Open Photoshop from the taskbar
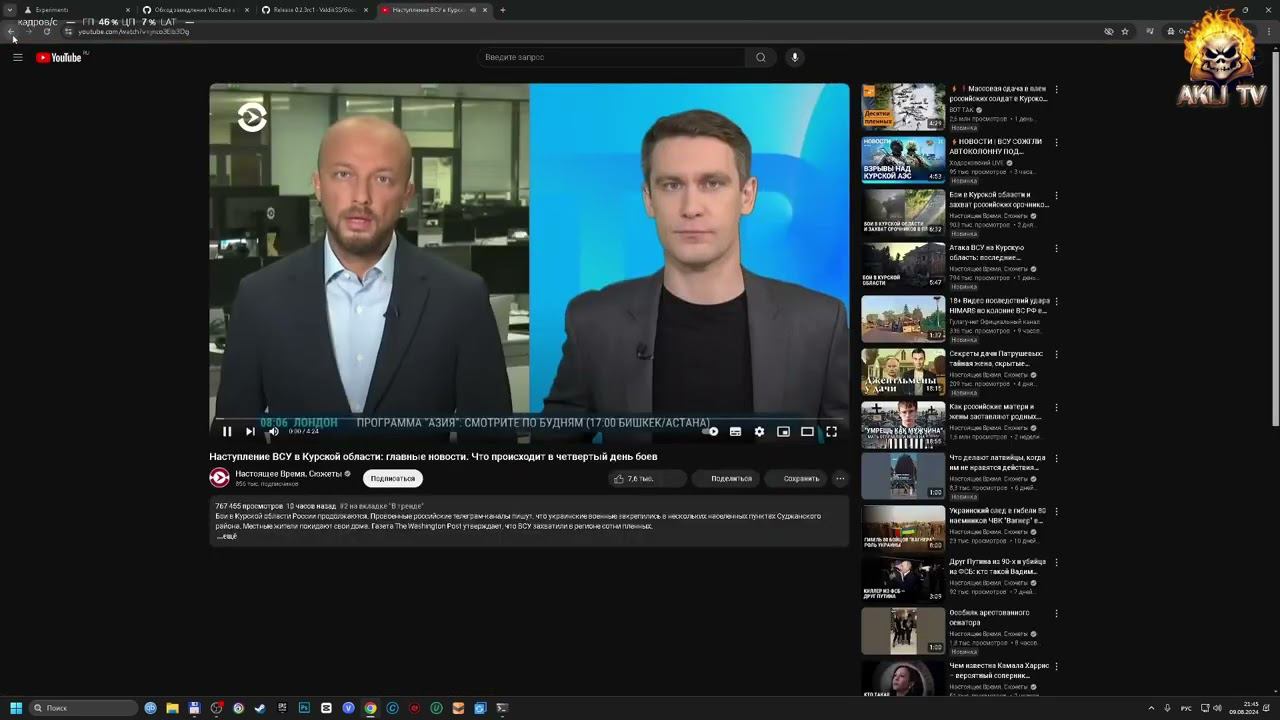 [304, 708]
